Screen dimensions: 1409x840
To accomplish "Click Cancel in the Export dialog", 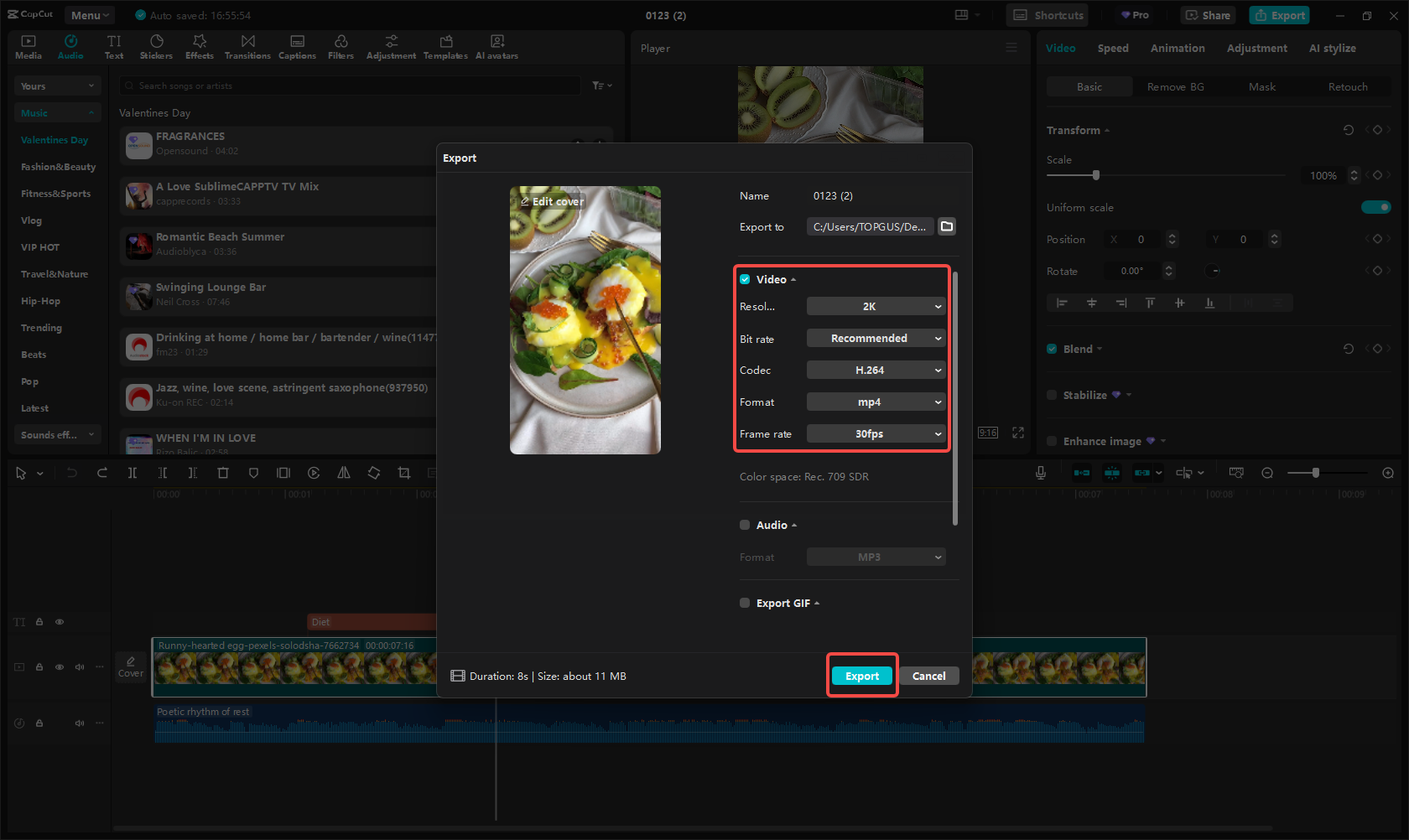I will click(x=928, y=676).
